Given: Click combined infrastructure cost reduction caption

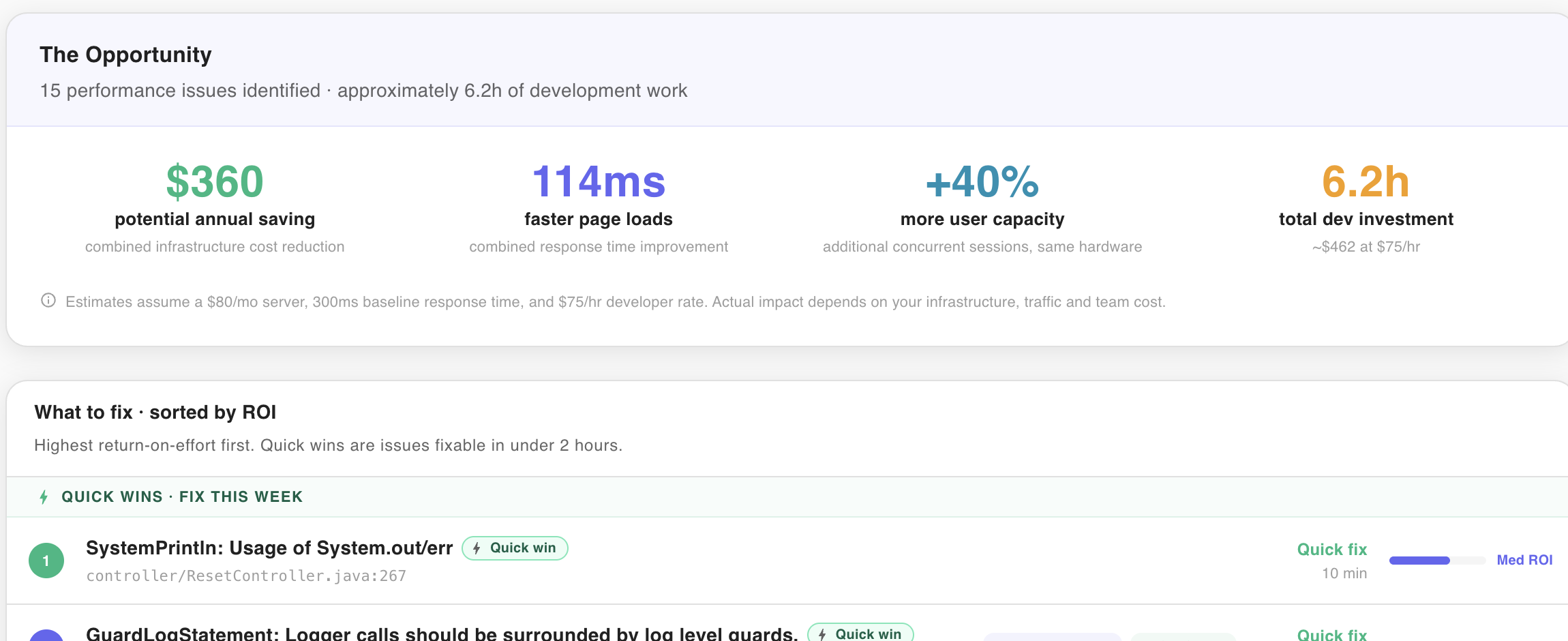Looking at the screenshot, I should (x=215, y=247).
